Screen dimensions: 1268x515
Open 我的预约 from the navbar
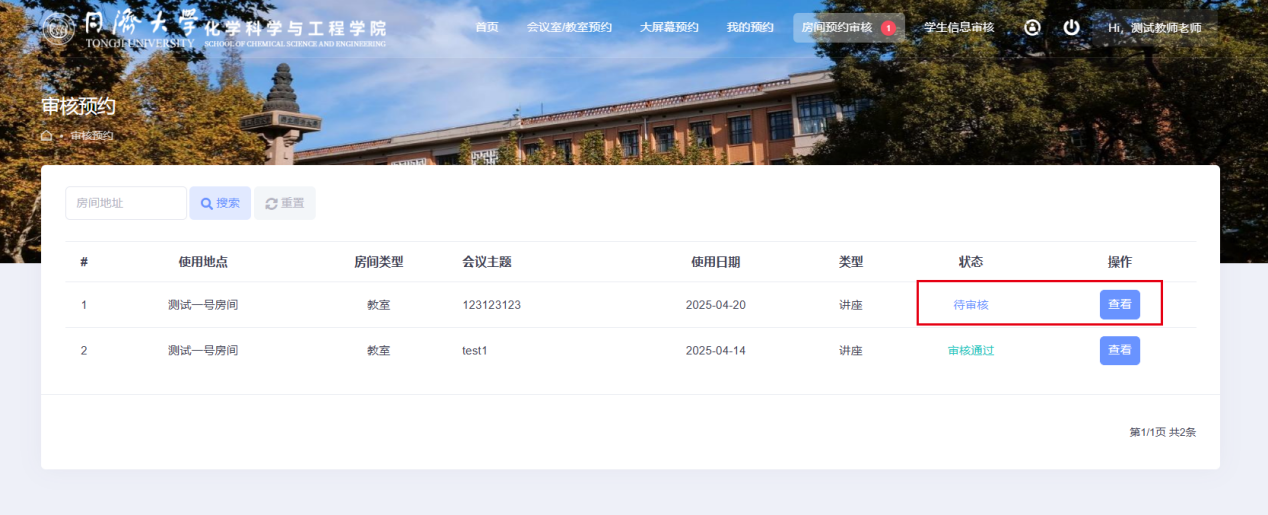point(750,27)
